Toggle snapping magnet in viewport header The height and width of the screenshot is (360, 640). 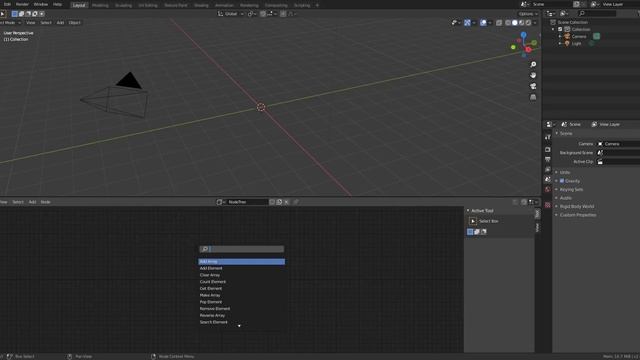(x=263, y=14)
